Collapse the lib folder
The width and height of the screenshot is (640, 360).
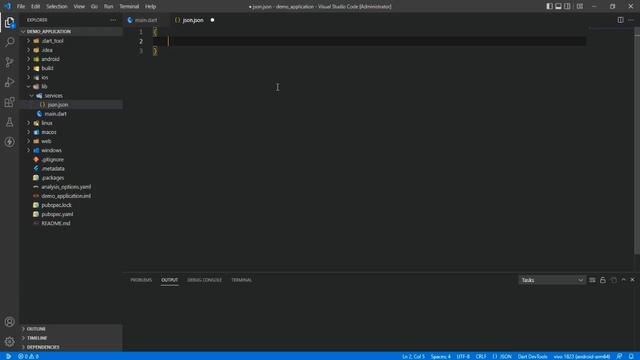(44, 87)
